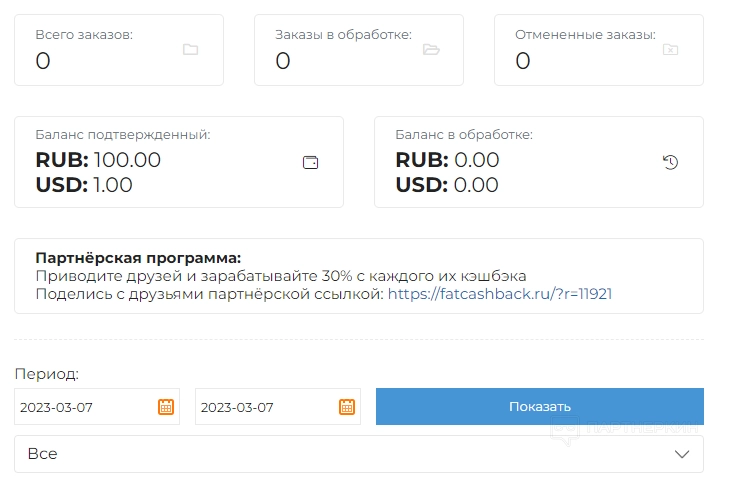Click the folder icon in Всего заказов card
This screenshot has width=749, height=498.
pos(191,49)
